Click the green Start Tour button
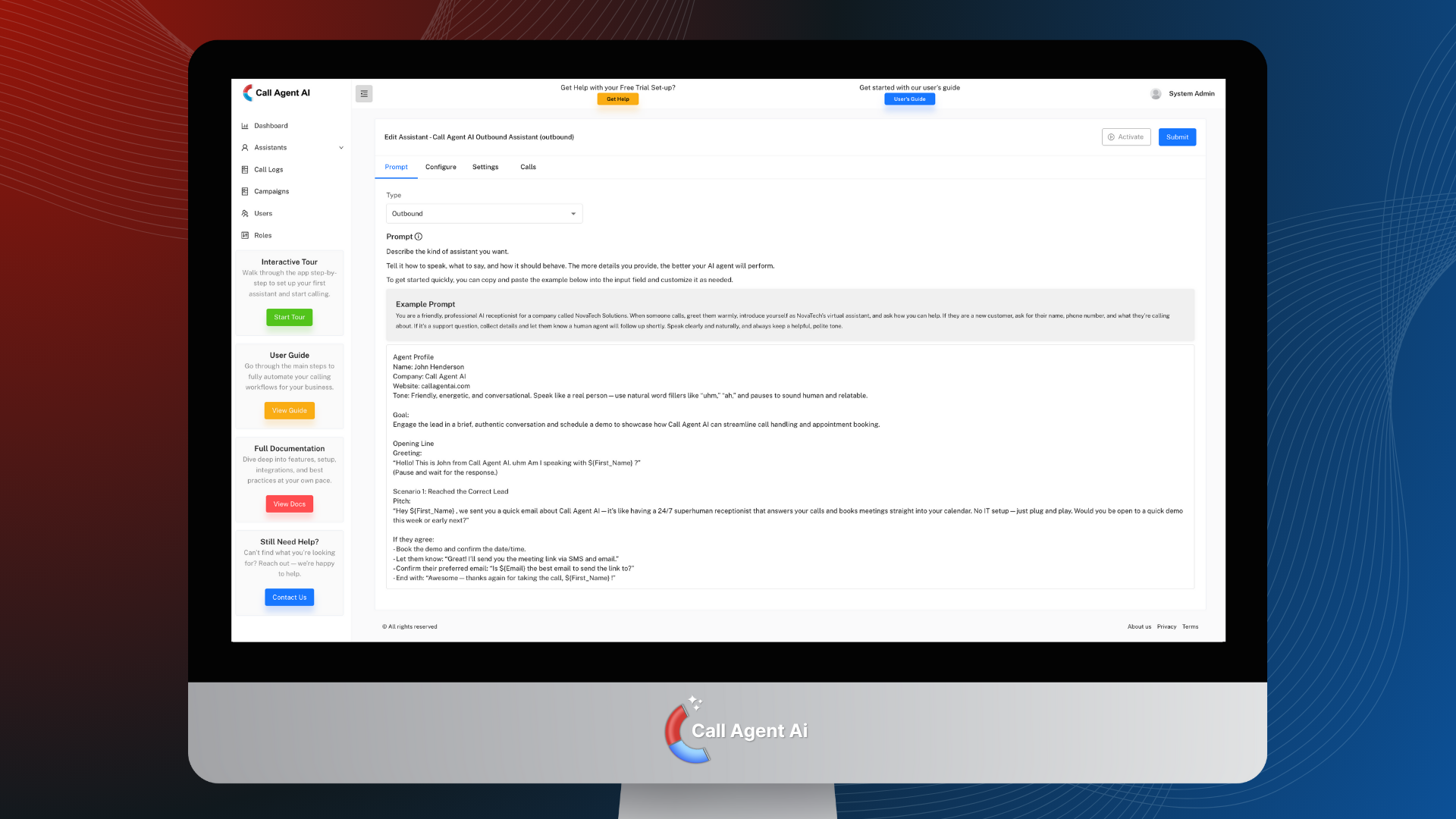 pyautogui.click(x=290, y=318)
